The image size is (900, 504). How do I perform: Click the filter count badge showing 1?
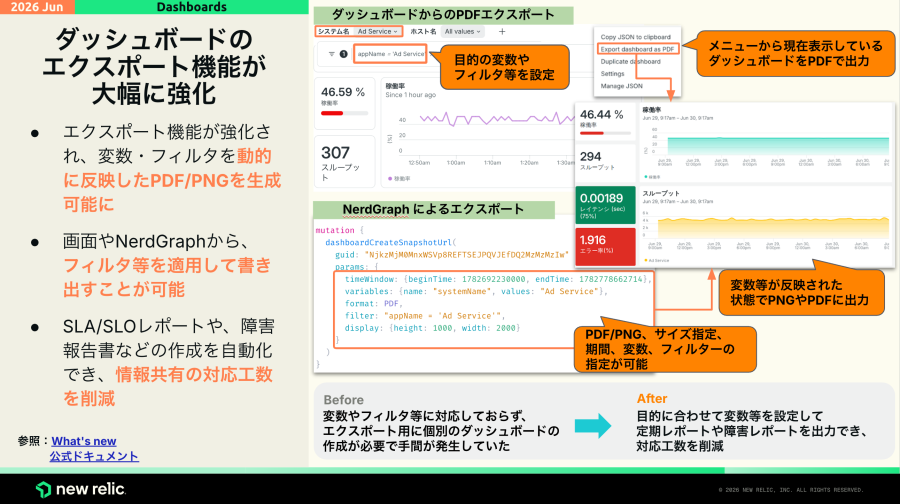click(x=343, y=54)
